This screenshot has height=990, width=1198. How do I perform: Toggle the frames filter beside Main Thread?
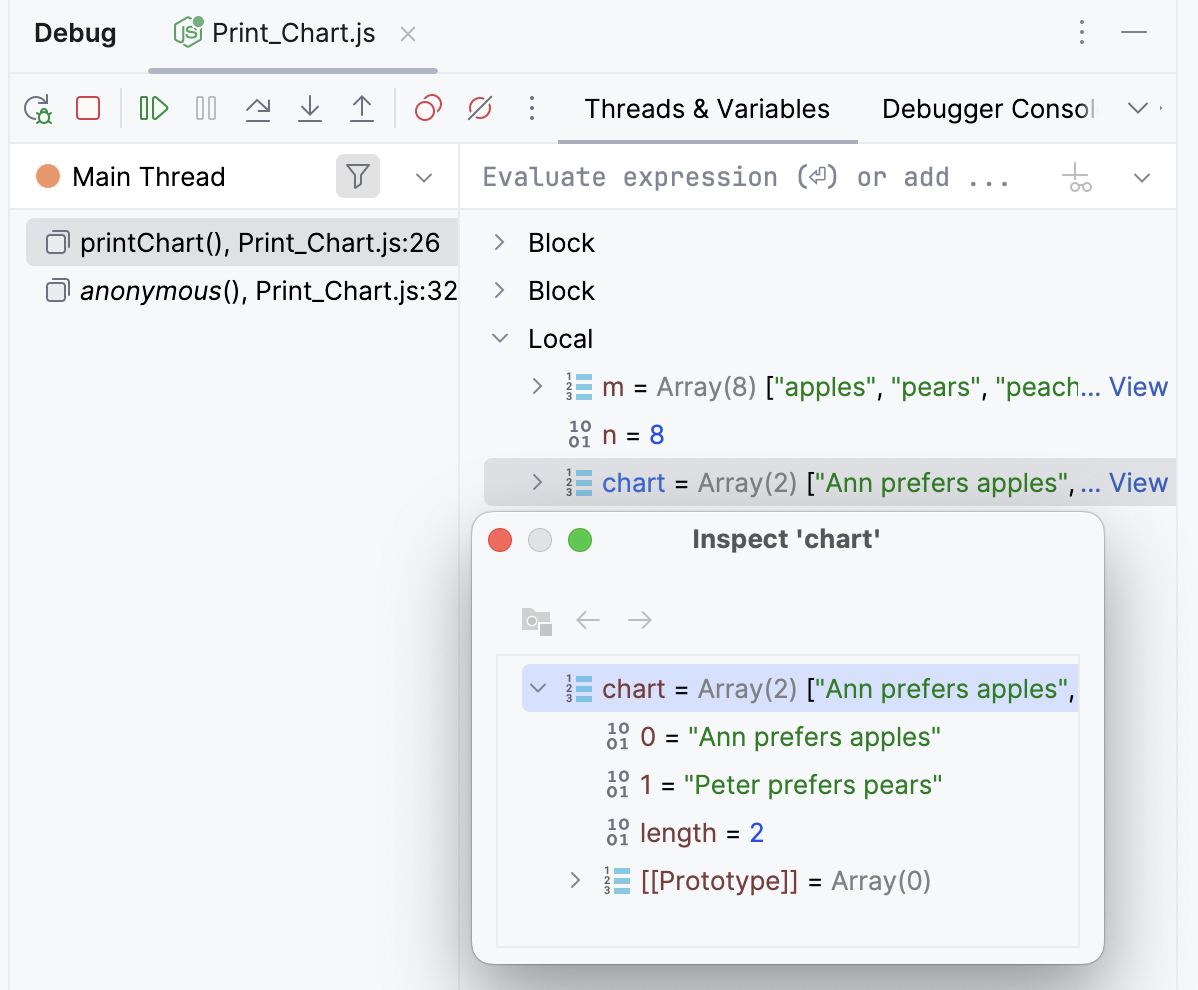click(x=357, y=177)
